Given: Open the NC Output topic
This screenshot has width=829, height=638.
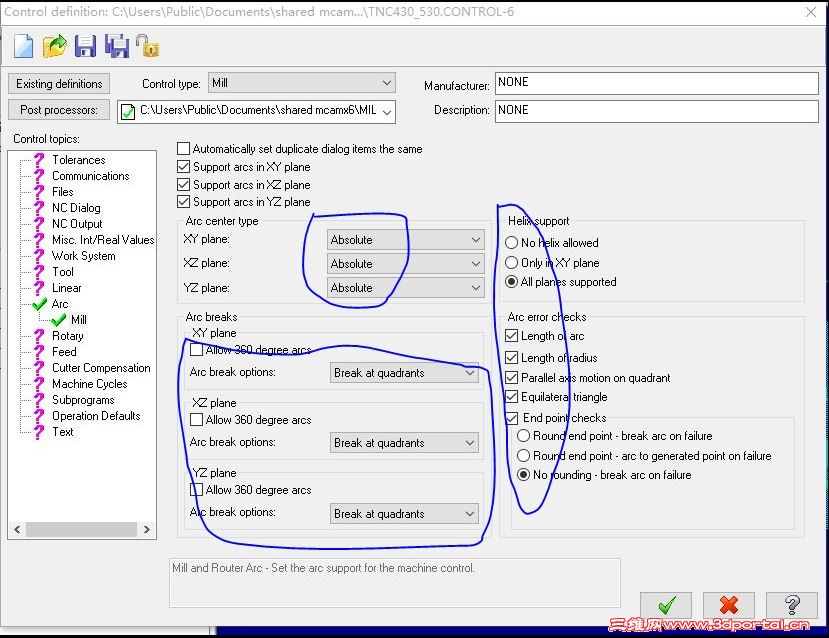Looking at the screenshot, I should click(77, 224).
